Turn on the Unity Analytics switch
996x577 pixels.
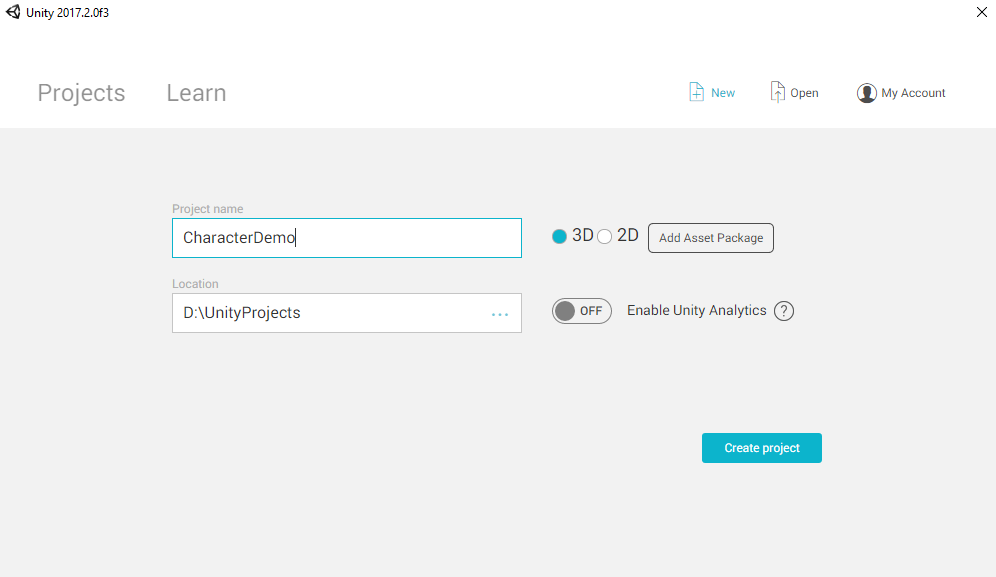581,311
